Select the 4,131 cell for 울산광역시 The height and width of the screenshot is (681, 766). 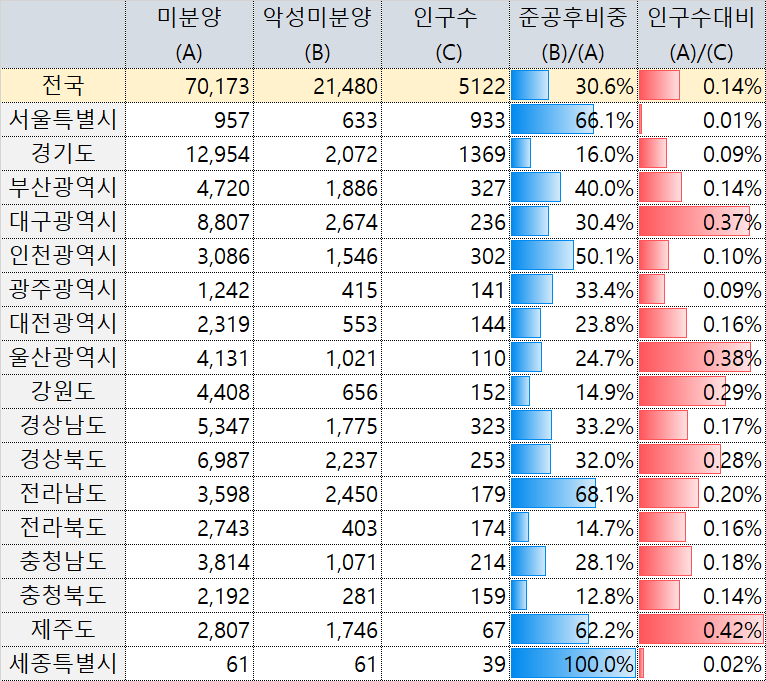[190, 358]
